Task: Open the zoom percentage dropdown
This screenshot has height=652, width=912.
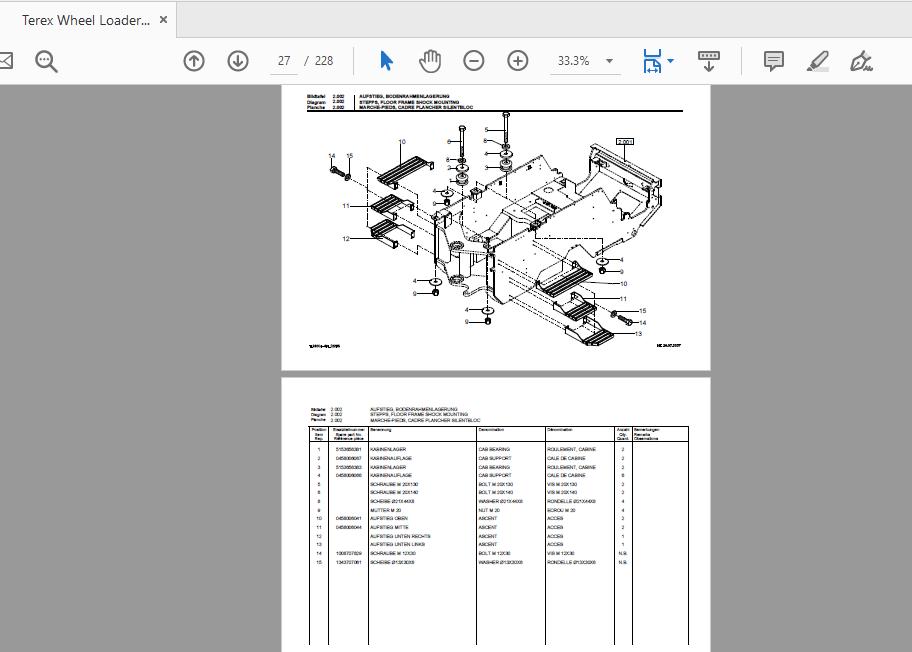Action: click(x=607, y=60)
